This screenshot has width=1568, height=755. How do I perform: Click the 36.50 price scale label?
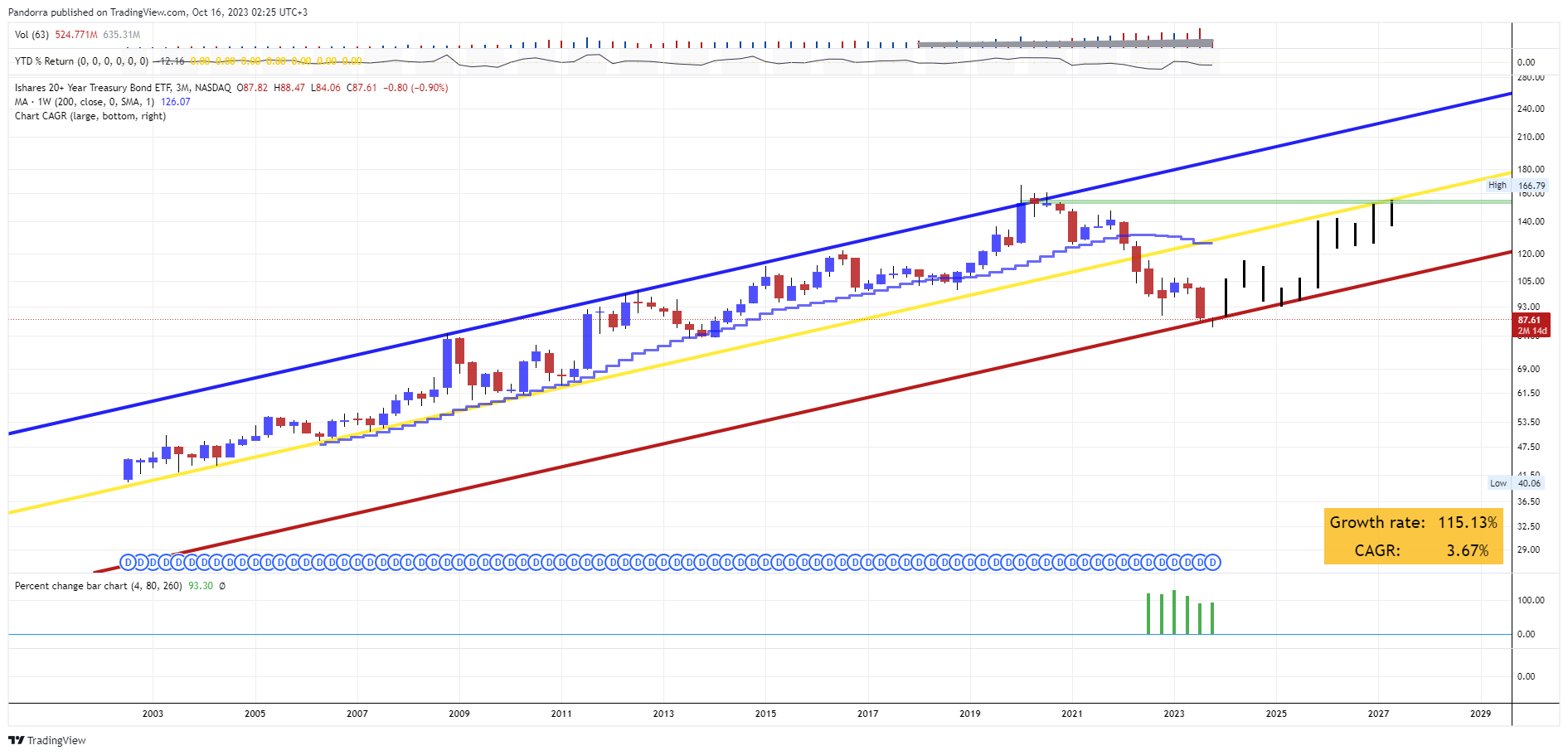coord(1528,501)
